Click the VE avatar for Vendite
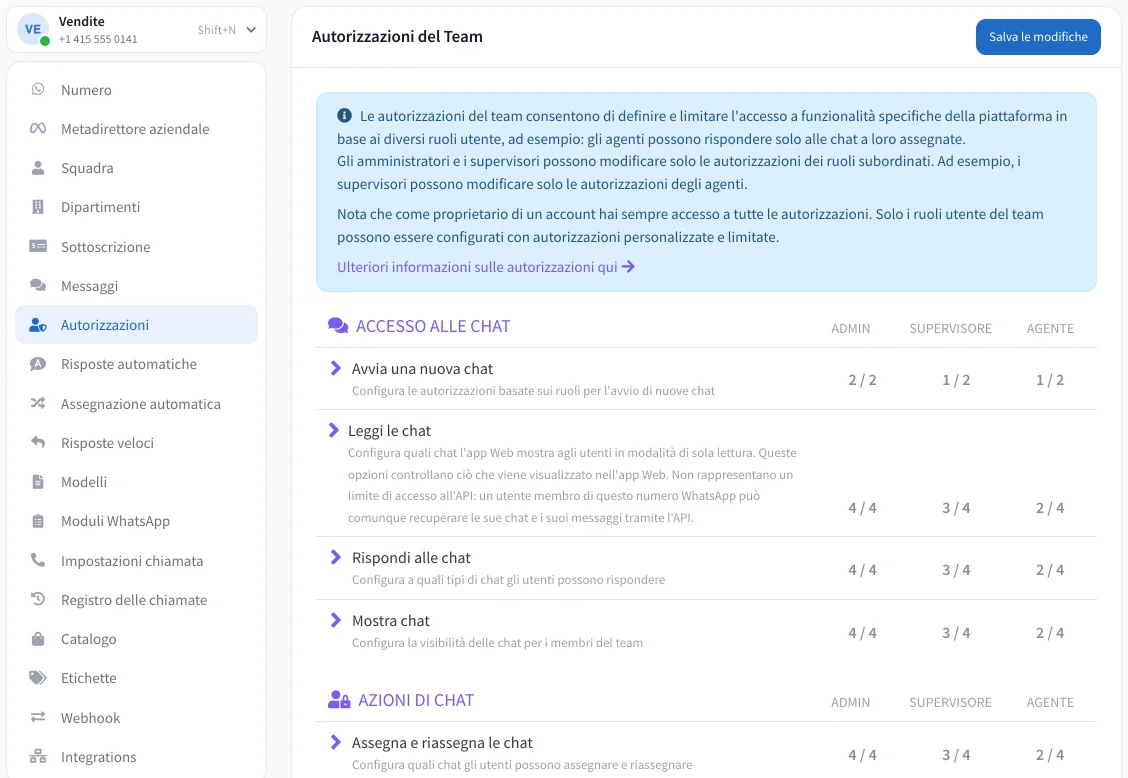 coord(33,30)
